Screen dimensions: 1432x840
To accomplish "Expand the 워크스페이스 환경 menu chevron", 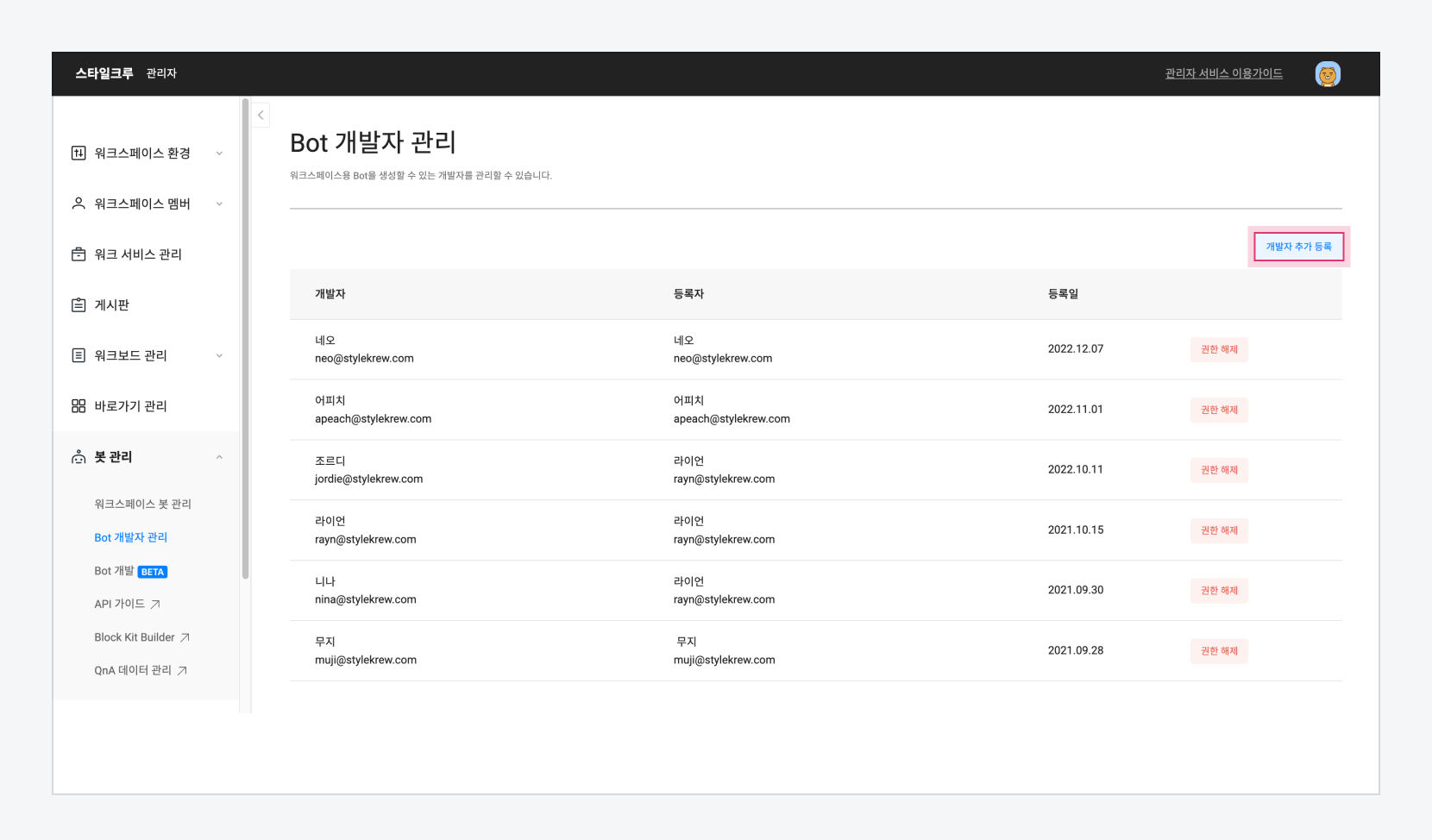I will pos(219,154).
